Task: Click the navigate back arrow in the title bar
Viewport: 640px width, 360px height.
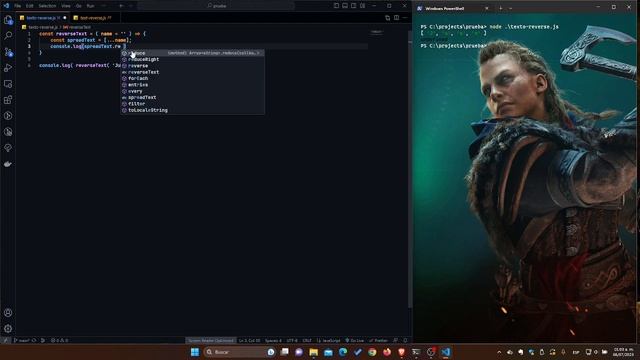Action: tap(121, 6)
